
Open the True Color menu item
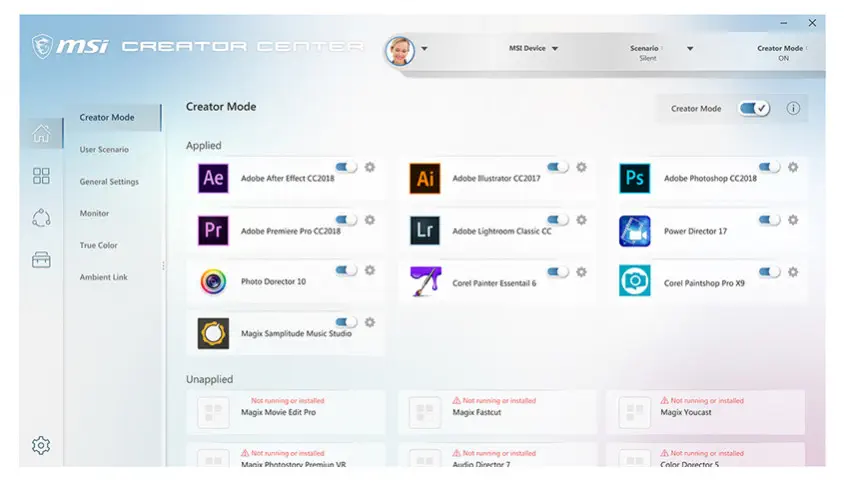pyautogui.click(x=99, y=246)
